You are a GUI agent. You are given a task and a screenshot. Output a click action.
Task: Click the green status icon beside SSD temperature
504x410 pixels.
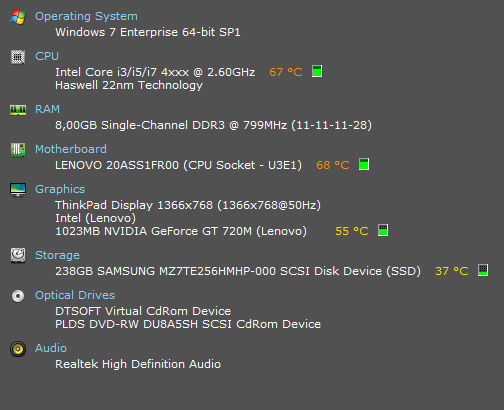pos(483,270)
